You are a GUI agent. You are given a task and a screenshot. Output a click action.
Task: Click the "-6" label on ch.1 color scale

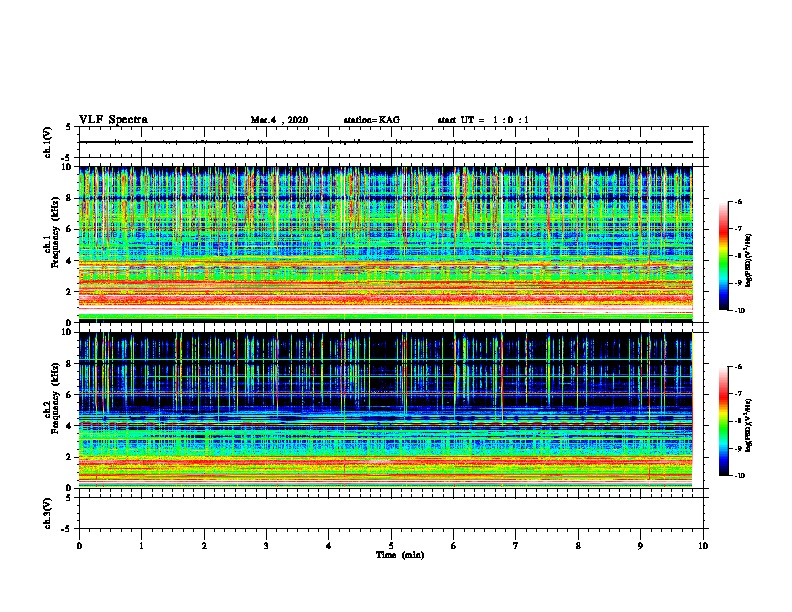(738, 202)
